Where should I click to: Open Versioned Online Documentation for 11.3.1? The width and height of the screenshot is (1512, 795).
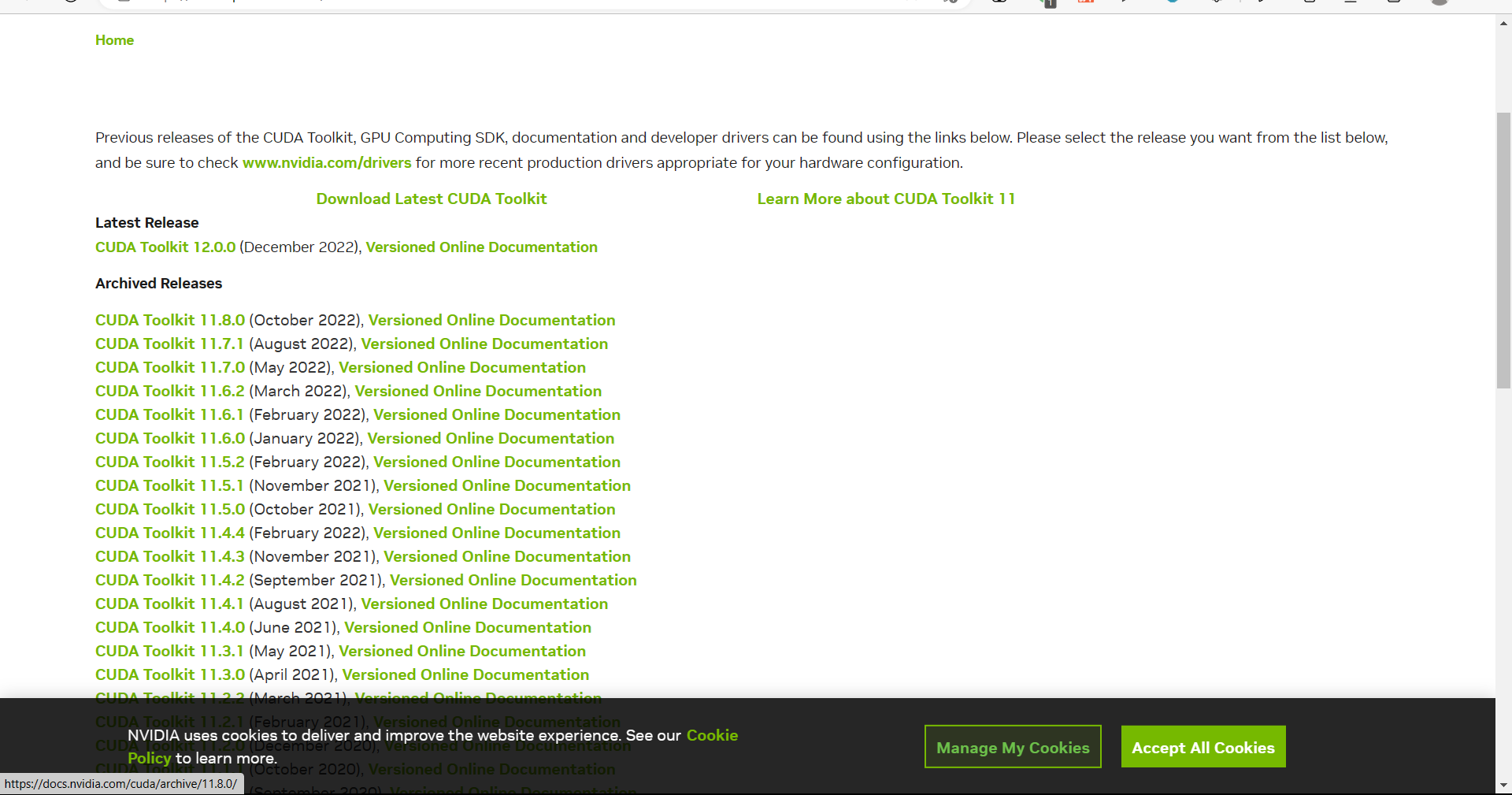coord(462,651)
